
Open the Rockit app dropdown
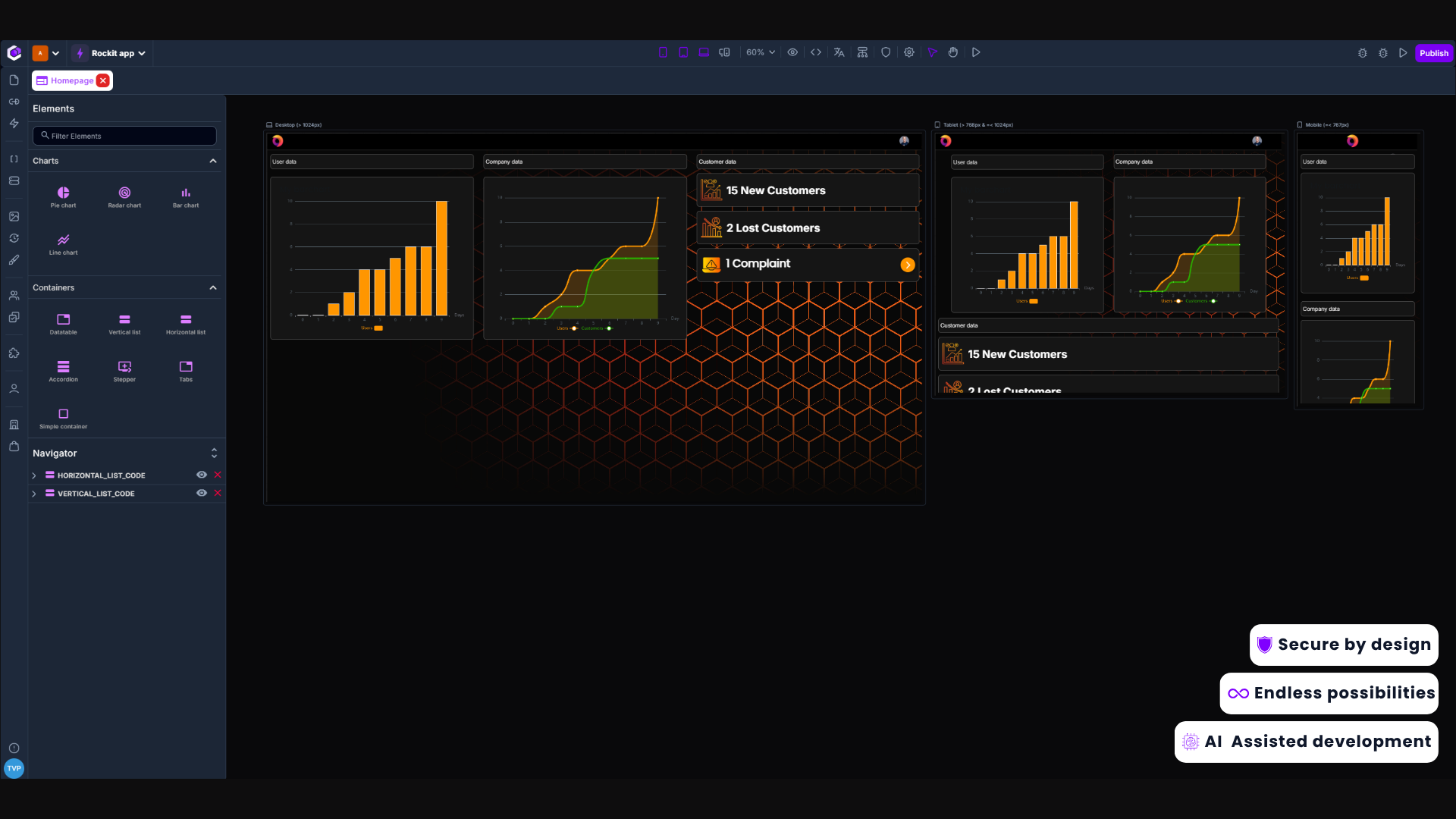click(112, 53)
